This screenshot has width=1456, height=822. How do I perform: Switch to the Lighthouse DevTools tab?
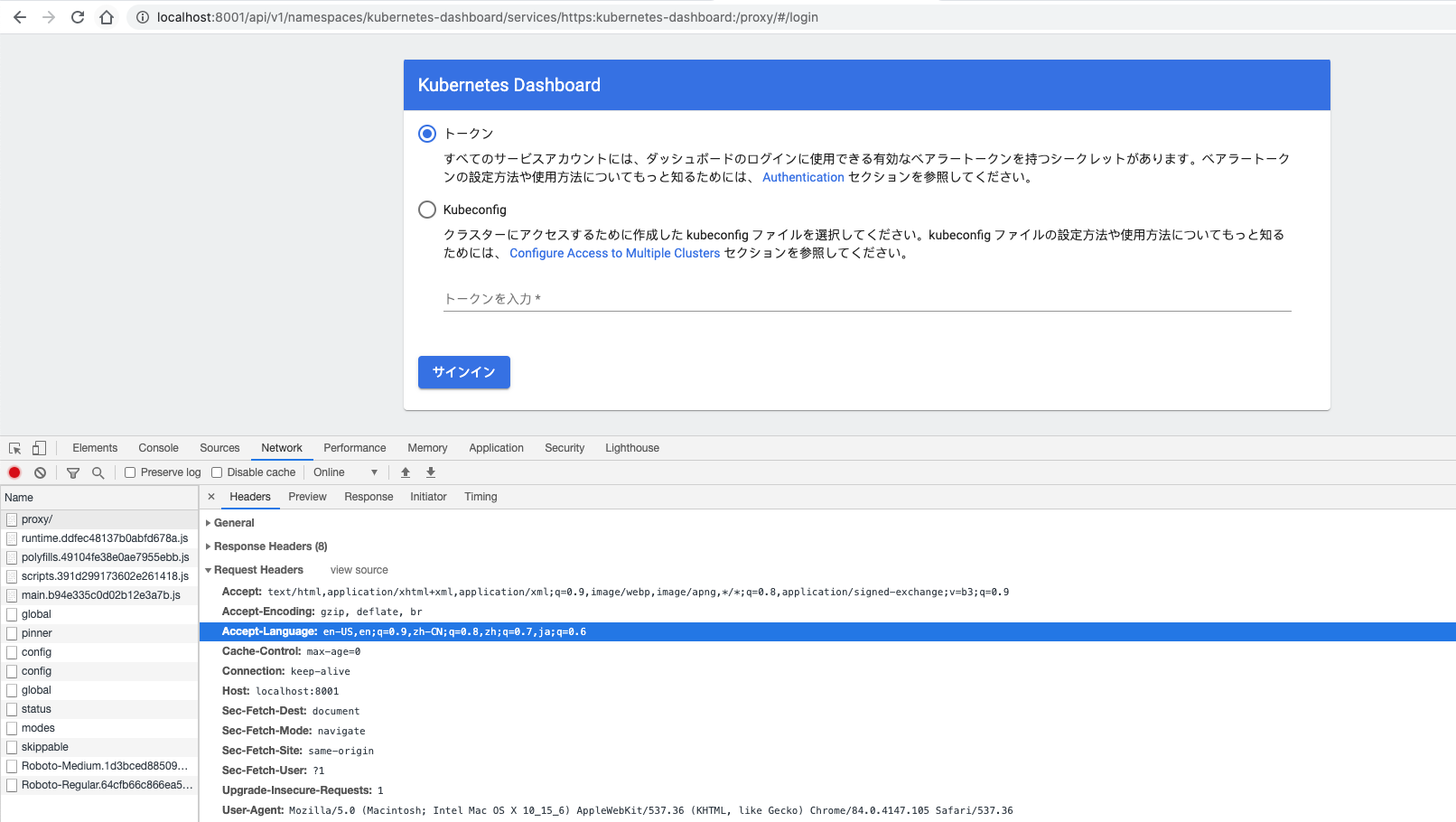(632, 448)
